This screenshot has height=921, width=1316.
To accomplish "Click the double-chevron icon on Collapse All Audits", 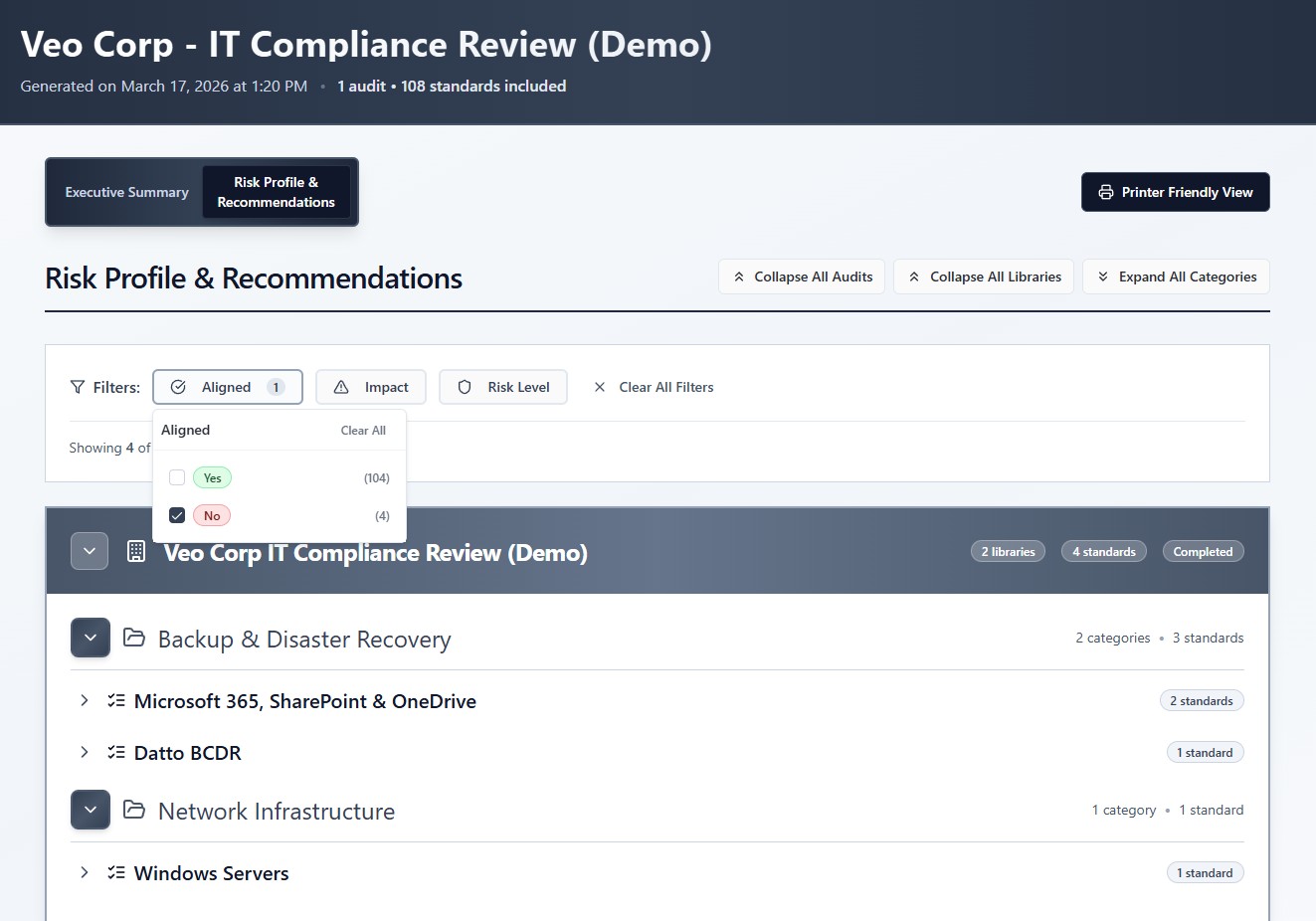I will (739, 276).
